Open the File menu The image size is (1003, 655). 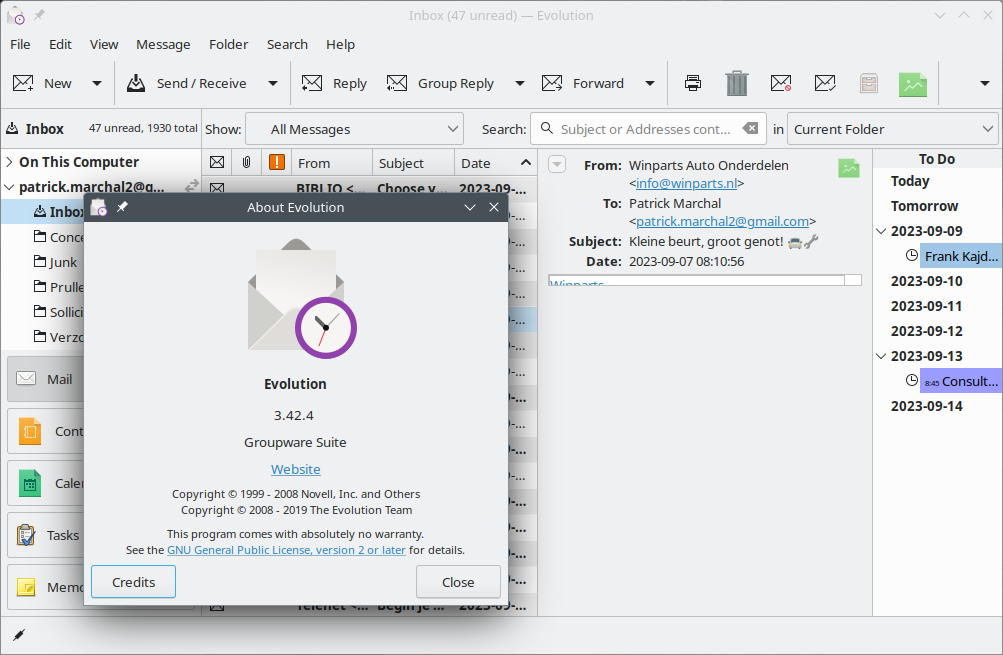click(20, 44)
